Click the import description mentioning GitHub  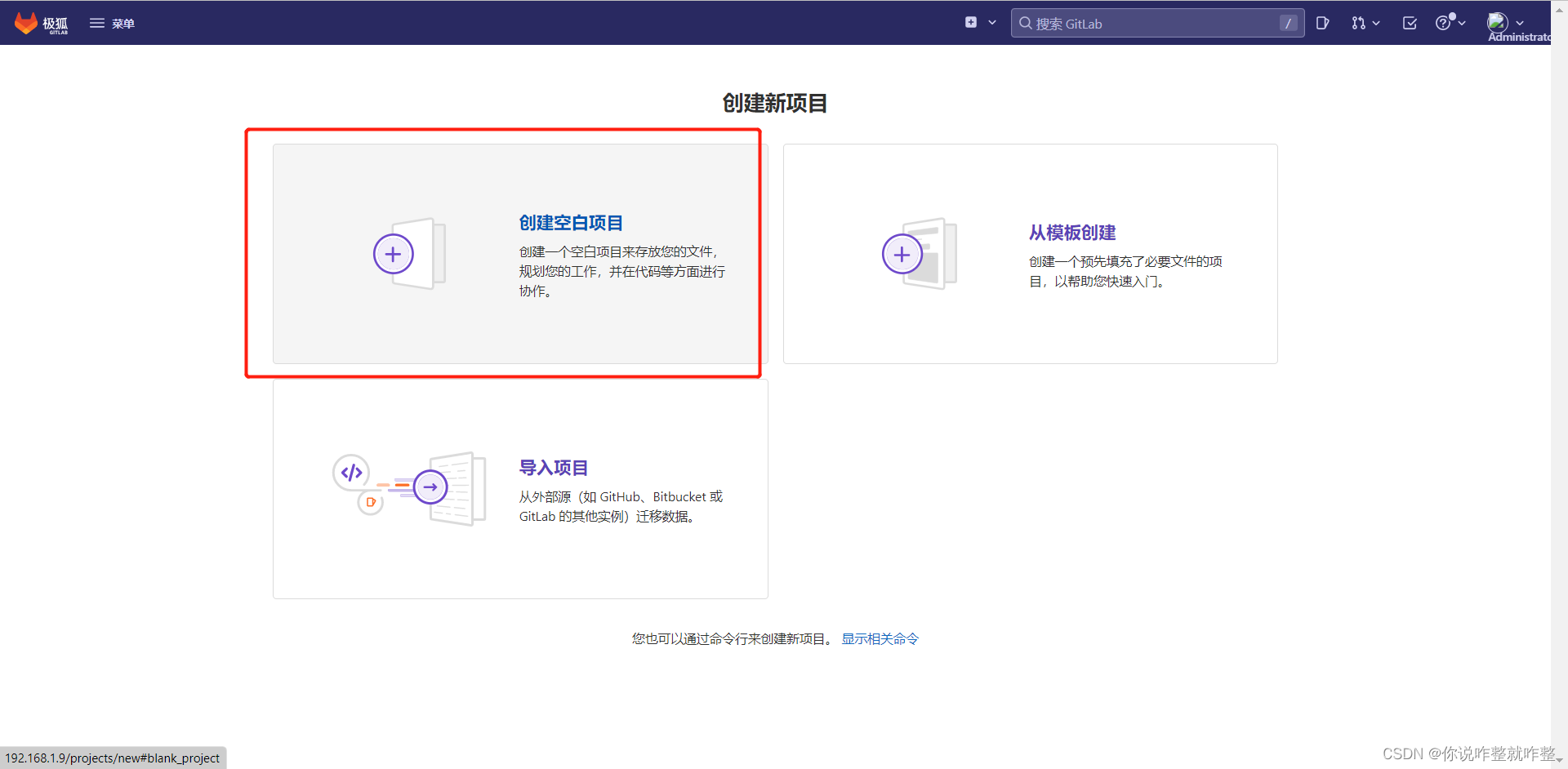pyautogui.click(x=621, y=506)
